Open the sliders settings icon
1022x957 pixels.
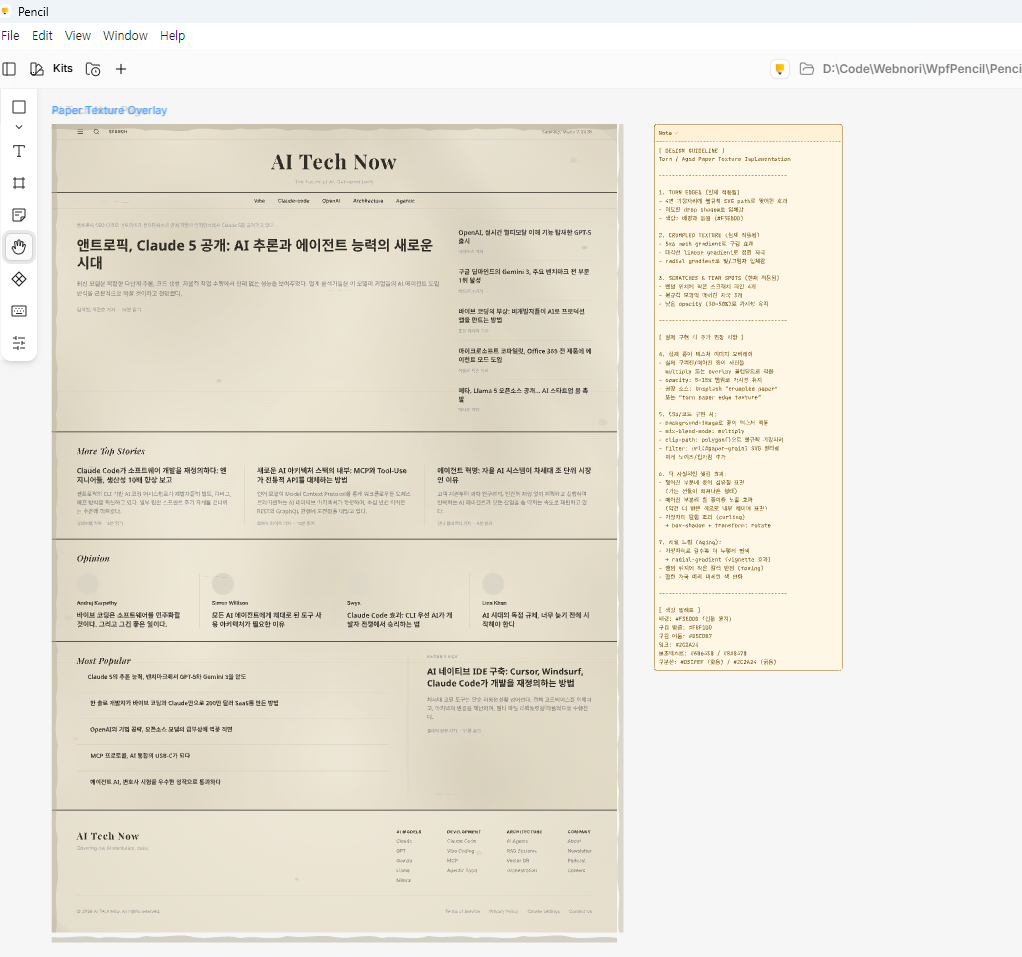[19, 343]
